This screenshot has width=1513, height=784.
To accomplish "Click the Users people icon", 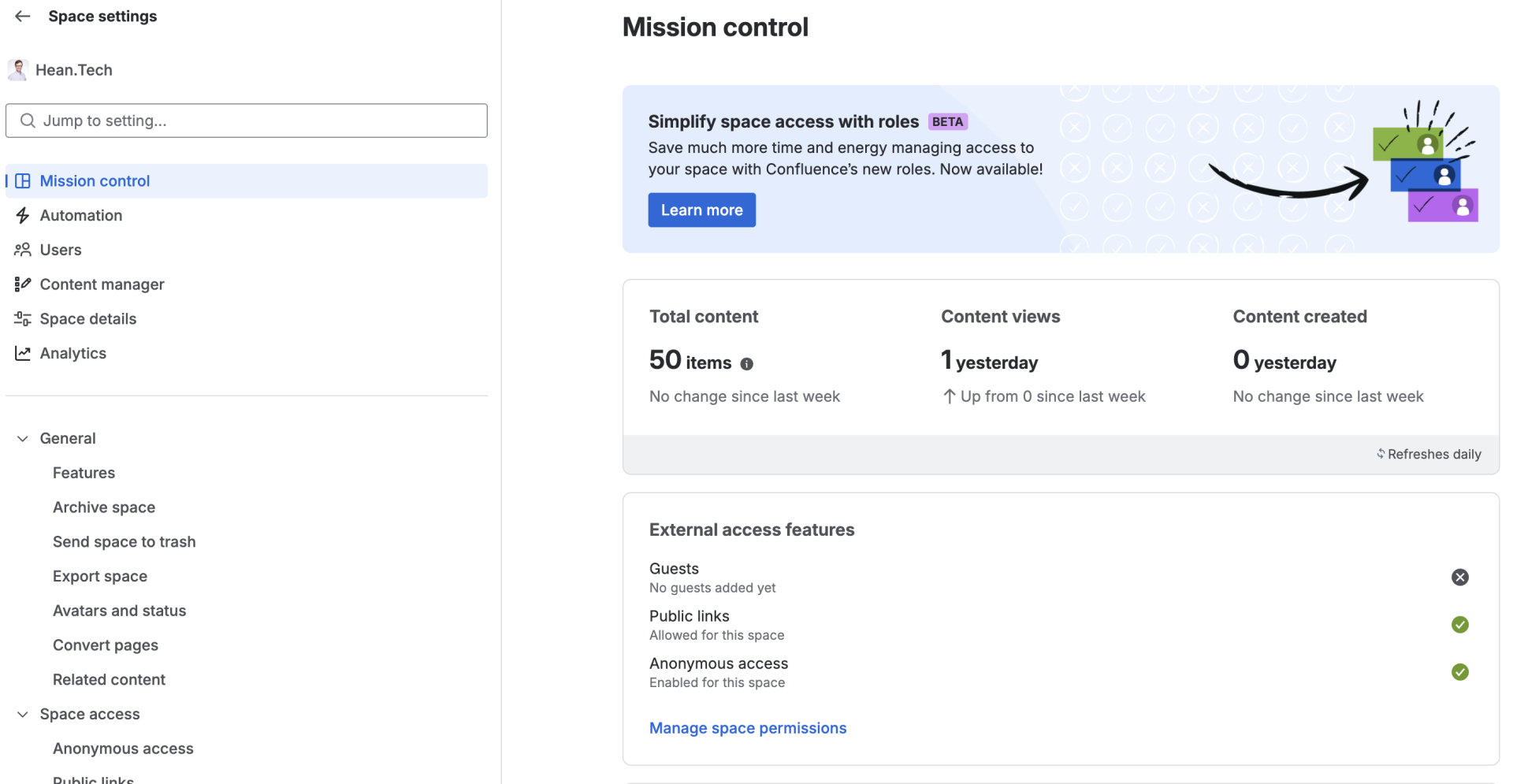I will pyautogui.click(x=23, y=250).
